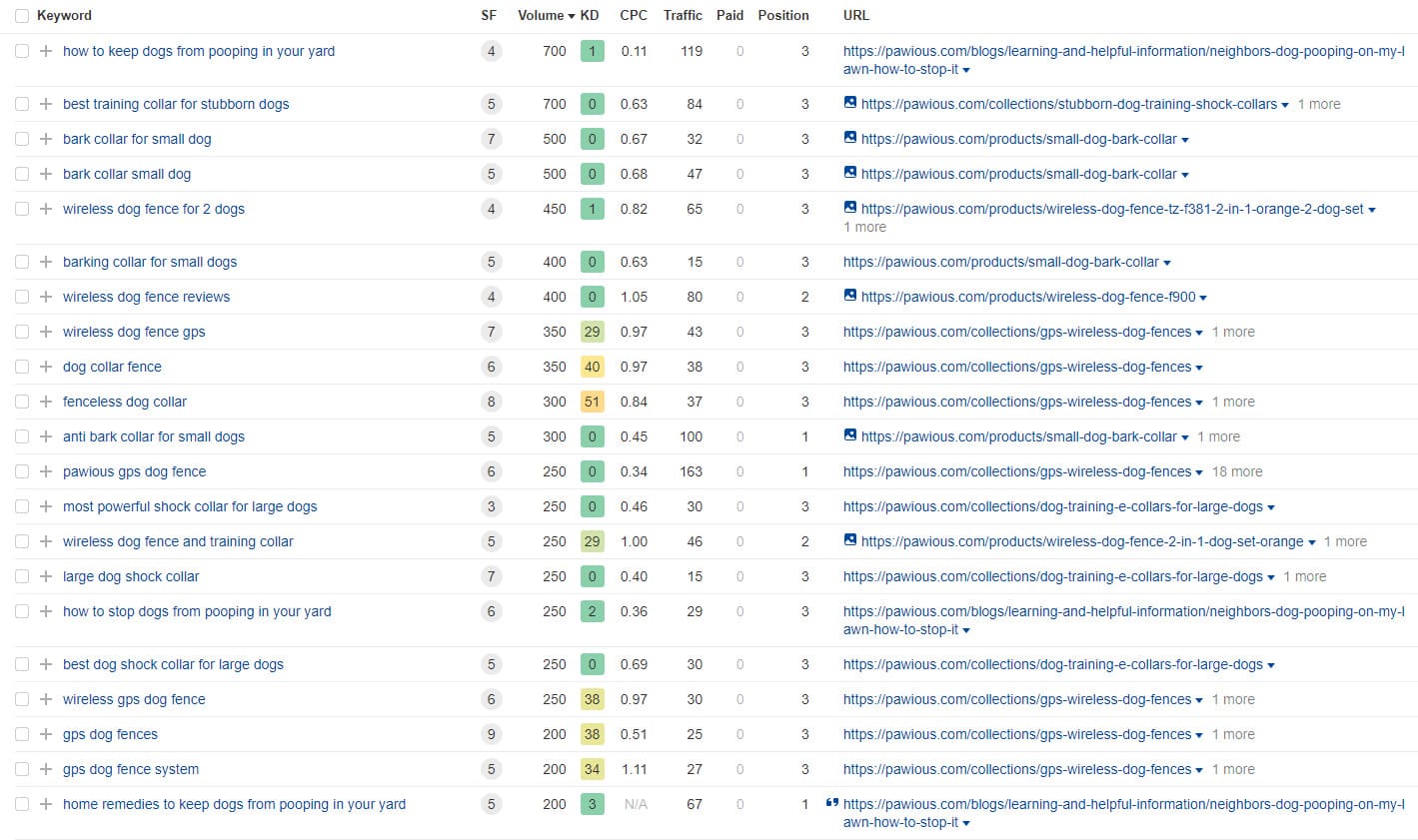Click image icon in 'anti bark collar for small dogs' row
Viewport: 1418px width, 840px height.
click(x=850, y=435)
